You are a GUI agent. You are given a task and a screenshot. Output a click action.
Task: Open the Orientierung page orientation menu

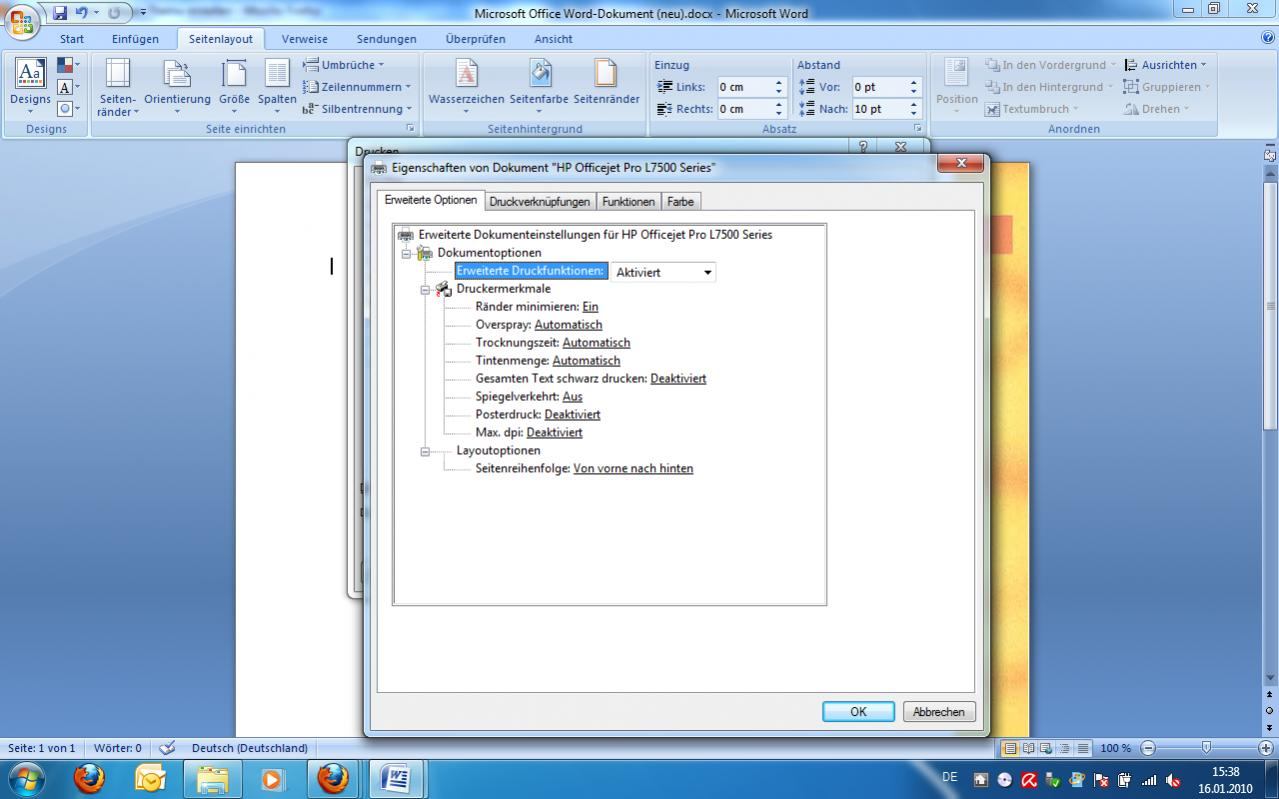(177, 87)
